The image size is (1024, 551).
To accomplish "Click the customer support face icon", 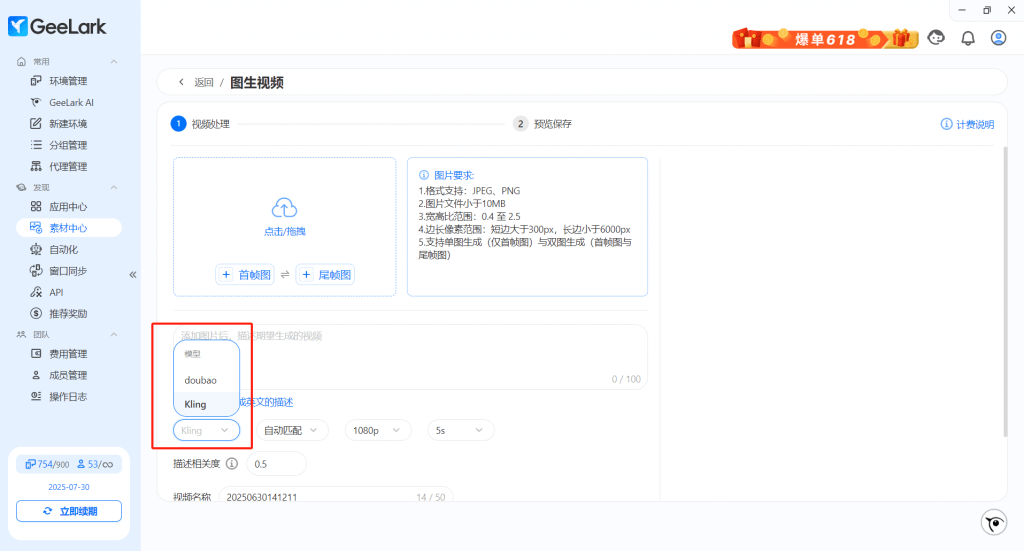I will (936, 38).
